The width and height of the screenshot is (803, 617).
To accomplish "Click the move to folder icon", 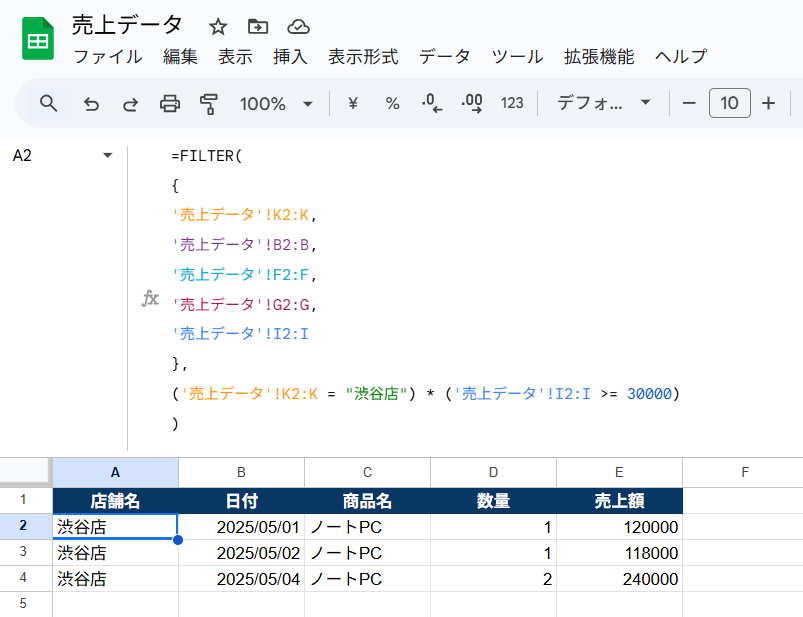I will [x=258, y=26].
